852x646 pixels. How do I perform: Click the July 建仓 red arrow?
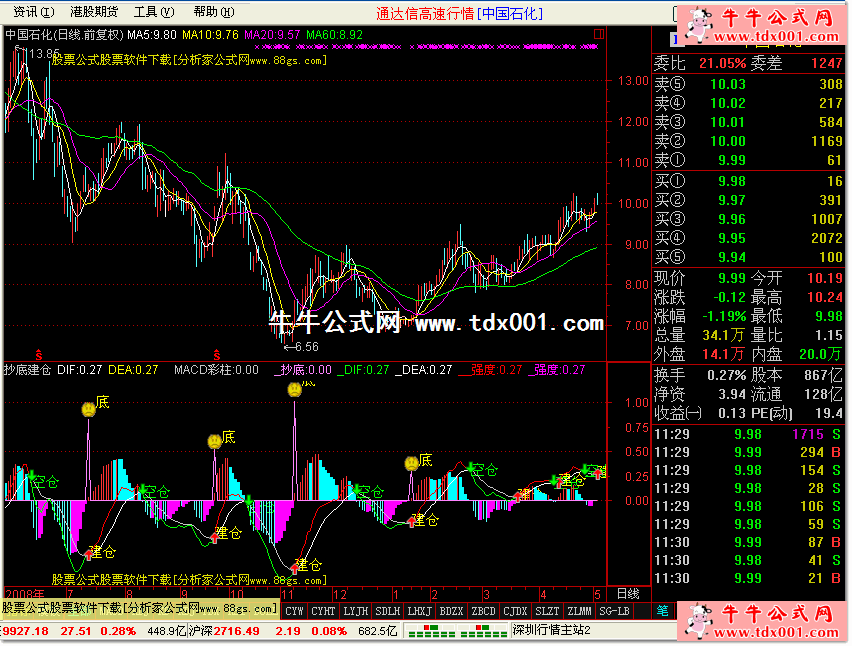point(89,555)
